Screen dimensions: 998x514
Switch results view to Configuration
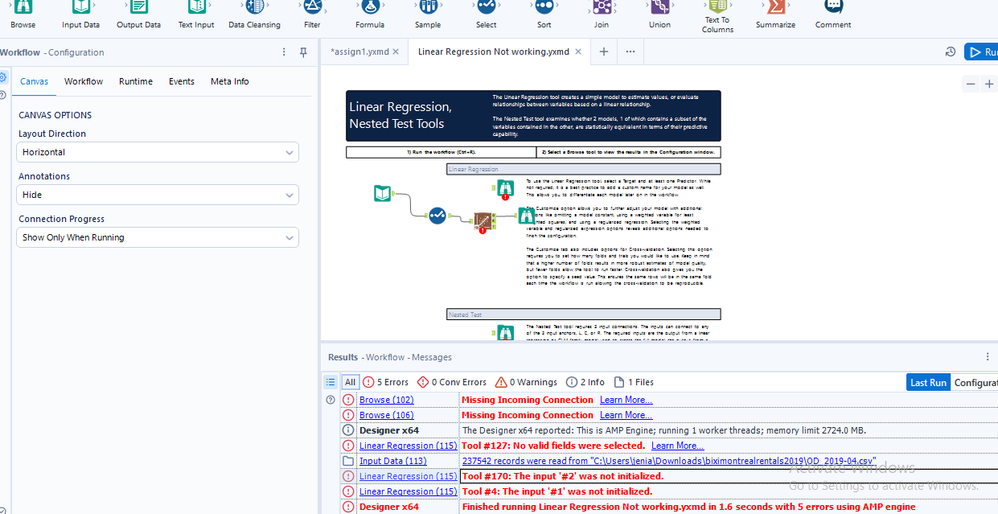(x=974, y=382)
